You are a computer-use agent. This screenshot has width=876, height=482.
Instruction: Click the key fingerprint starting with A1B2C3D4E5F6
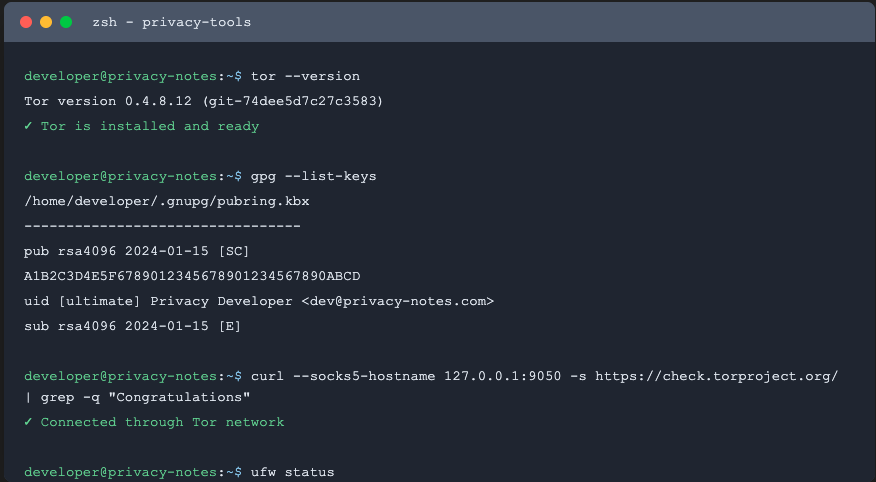(x=192, y=276)
